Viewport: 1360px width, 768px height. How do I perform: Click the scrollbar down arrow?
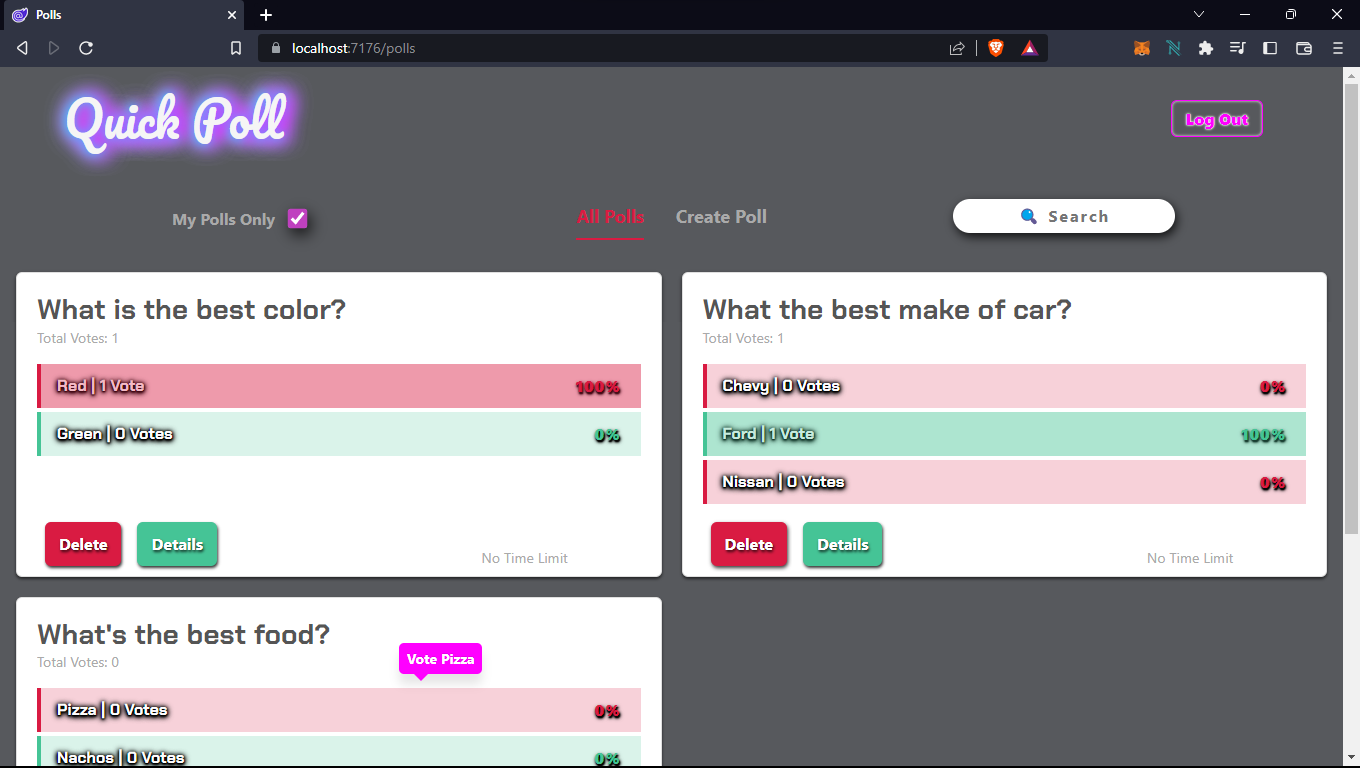coord(1351,759)
